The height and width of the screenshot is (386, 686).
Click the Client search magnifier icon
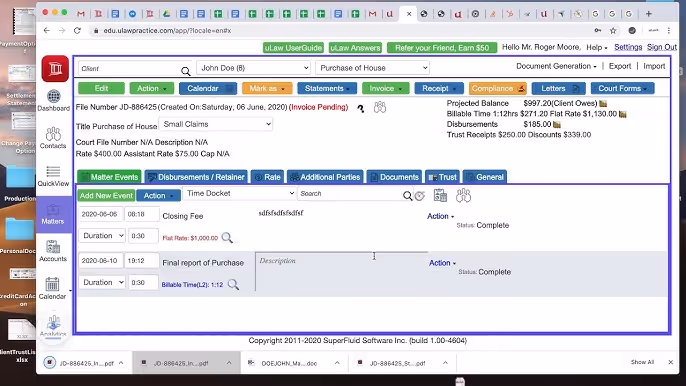(x=186, y=71)
